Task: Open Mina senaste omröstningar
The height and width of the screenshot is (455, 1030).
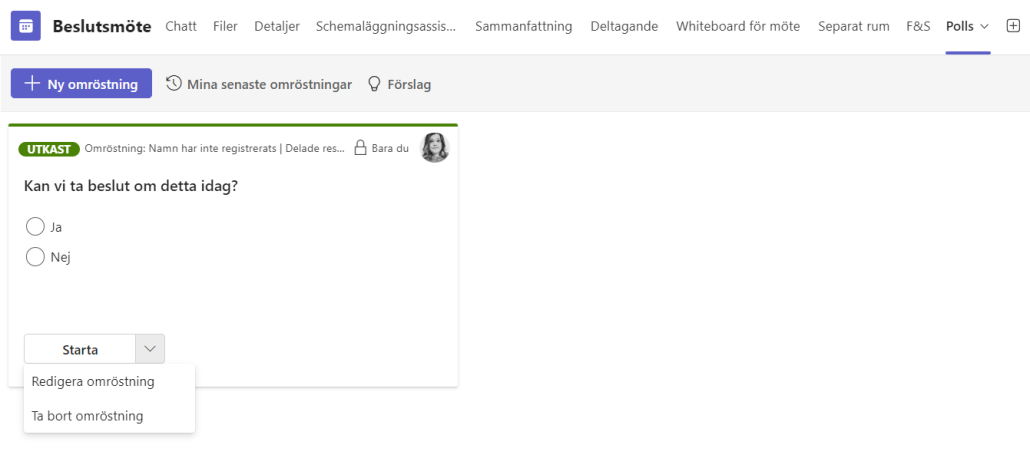Action: 259,84
